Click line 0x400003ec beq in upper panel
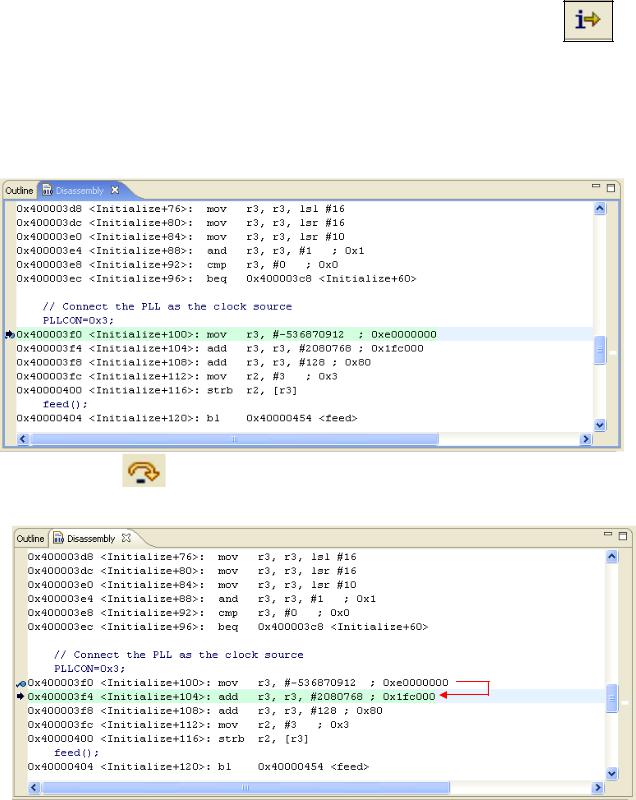The height and width of the screenshot is (800, 636). pos(216,279)
